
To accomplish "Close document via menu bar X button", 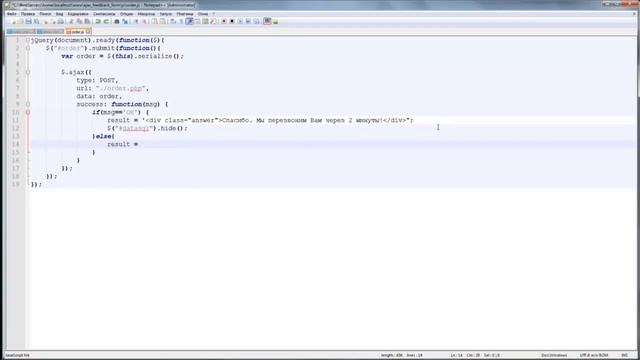I will pyautogui.click(x=635, y=14).
